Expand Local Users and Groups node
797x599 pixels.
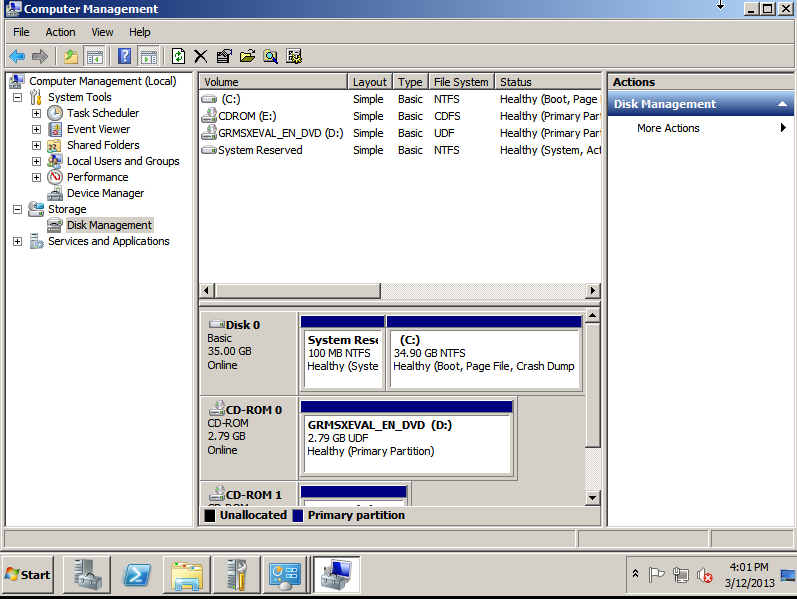pos(37,161)
